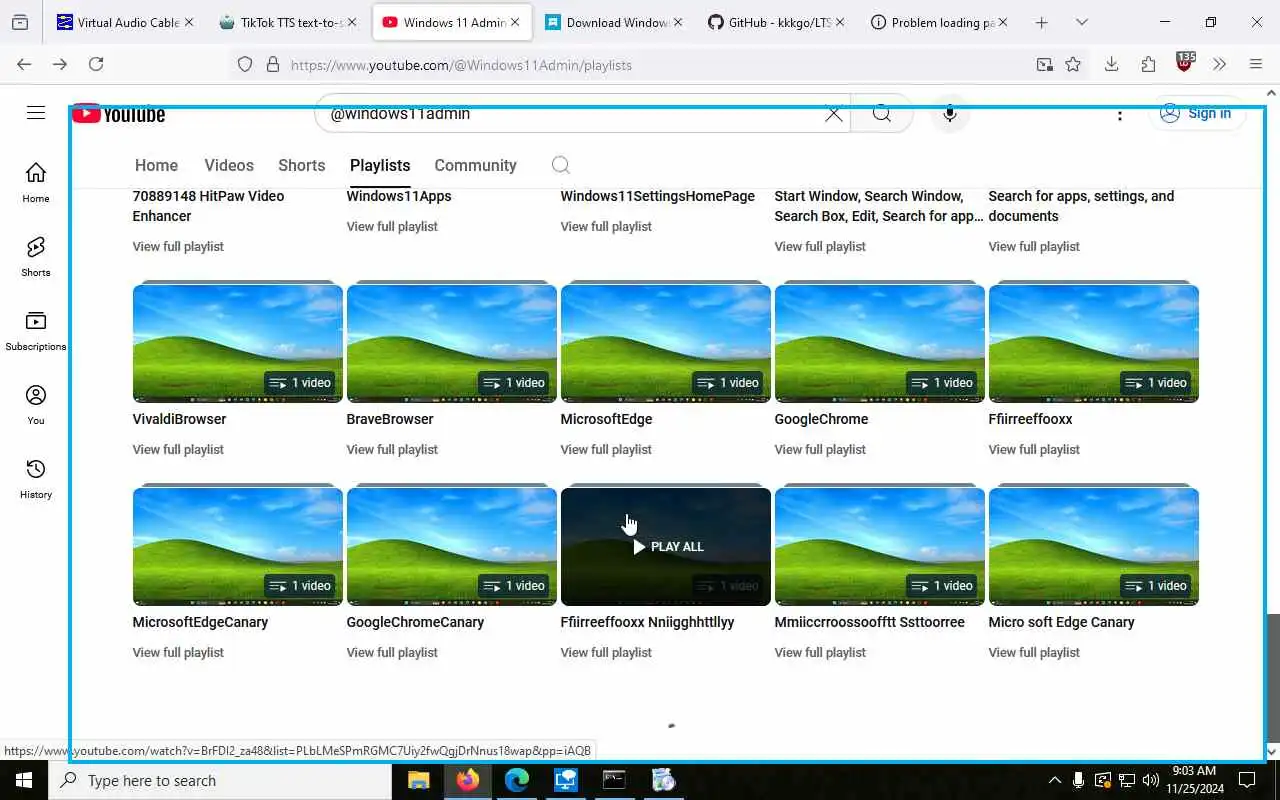The width and height of the screenshot is (1280, 800).
Task: Bookmark this page with star icon
Action: [x=1073, y=64]
